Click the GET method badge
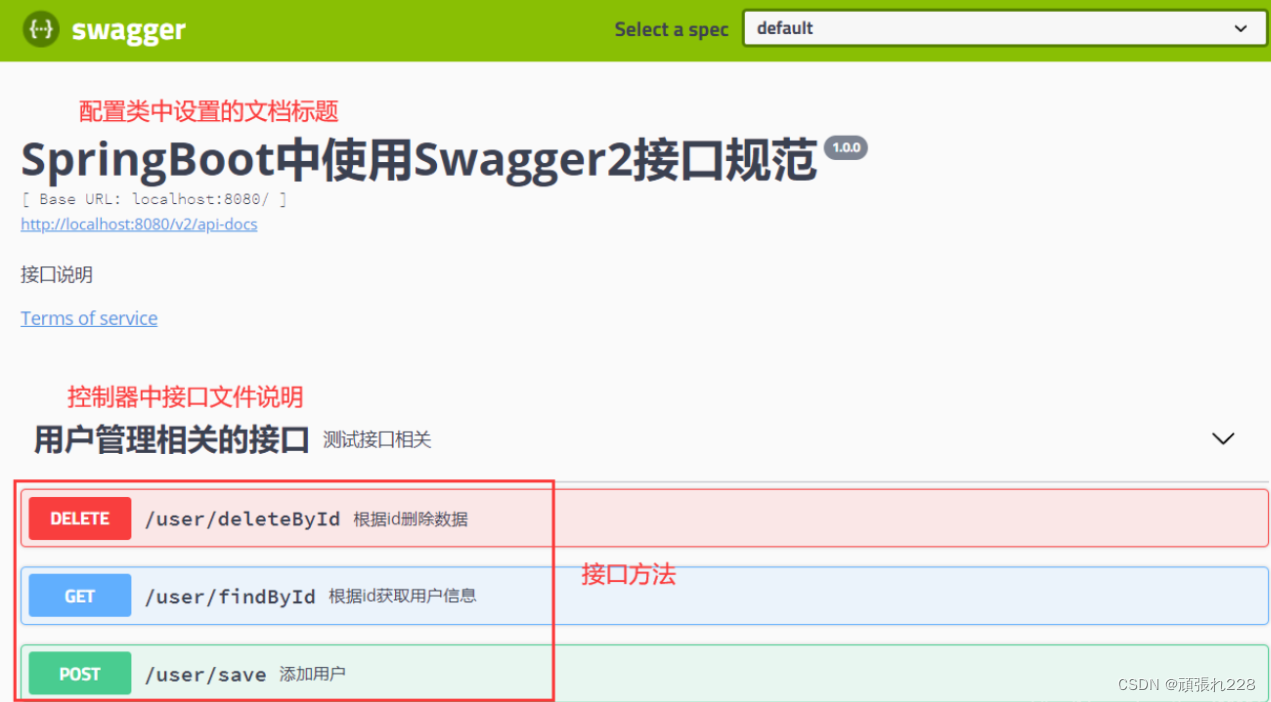This screenshot has height=702, width=1271. 79,595
